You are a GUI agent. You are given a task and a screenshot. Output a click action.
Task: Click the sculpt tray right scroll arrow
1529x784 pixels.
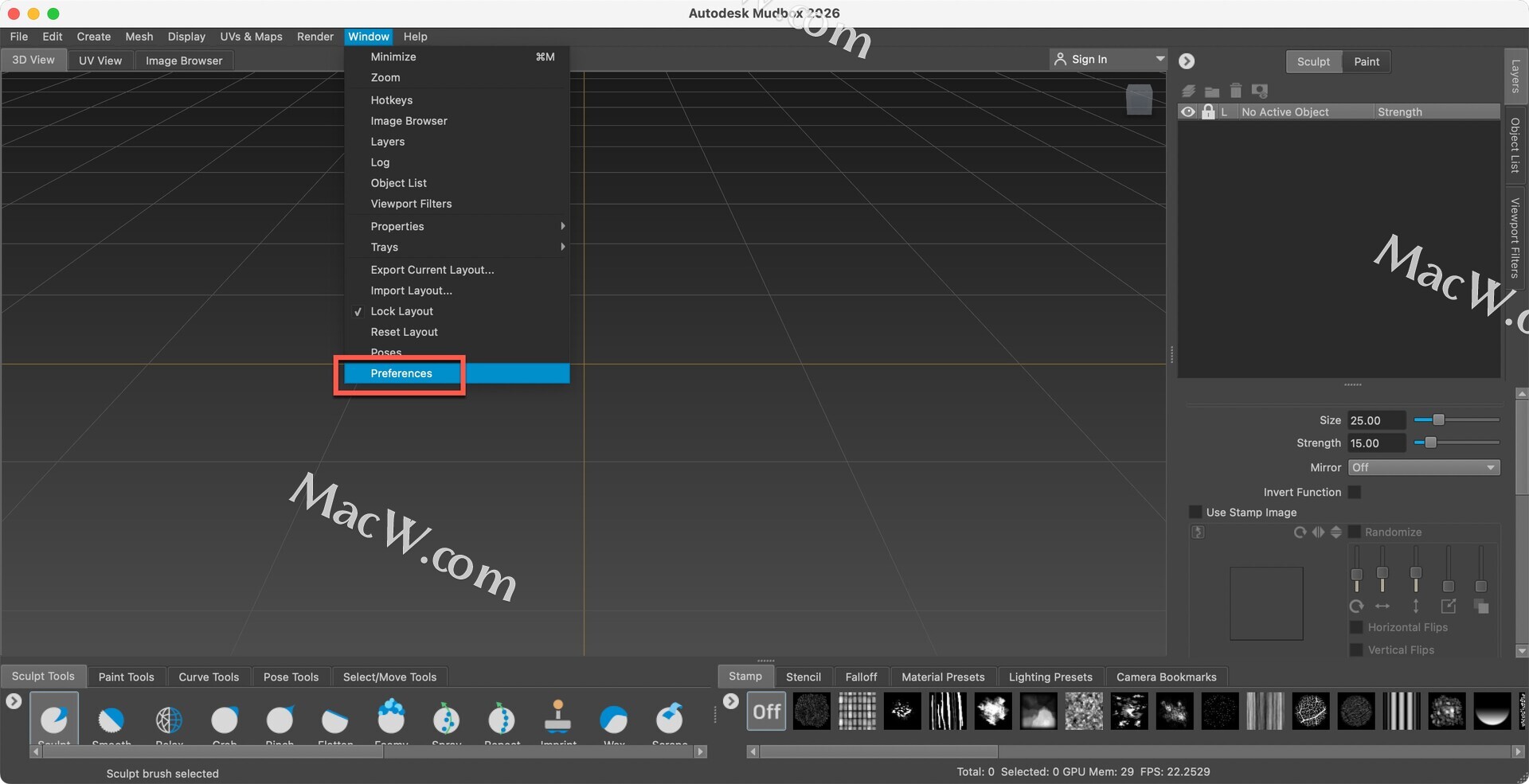click(701, 751)
